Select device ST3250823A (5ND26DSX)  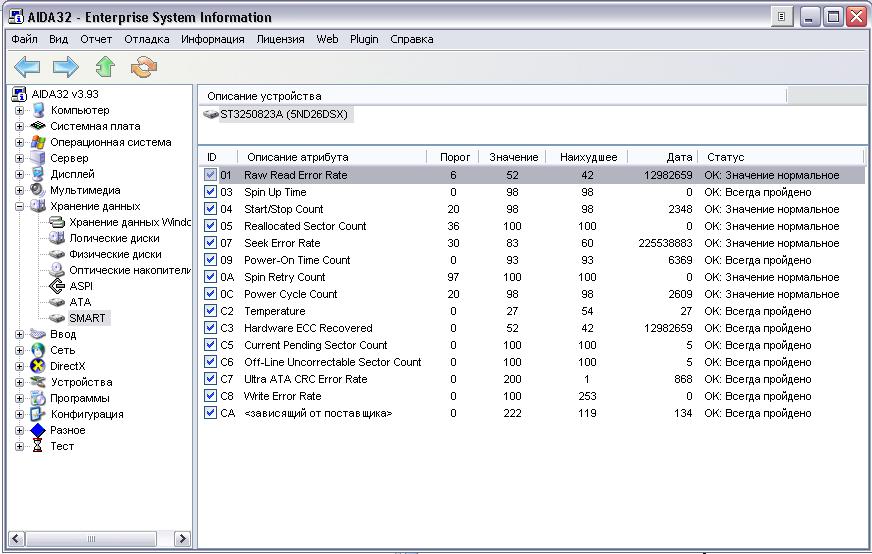pos(276,114)
